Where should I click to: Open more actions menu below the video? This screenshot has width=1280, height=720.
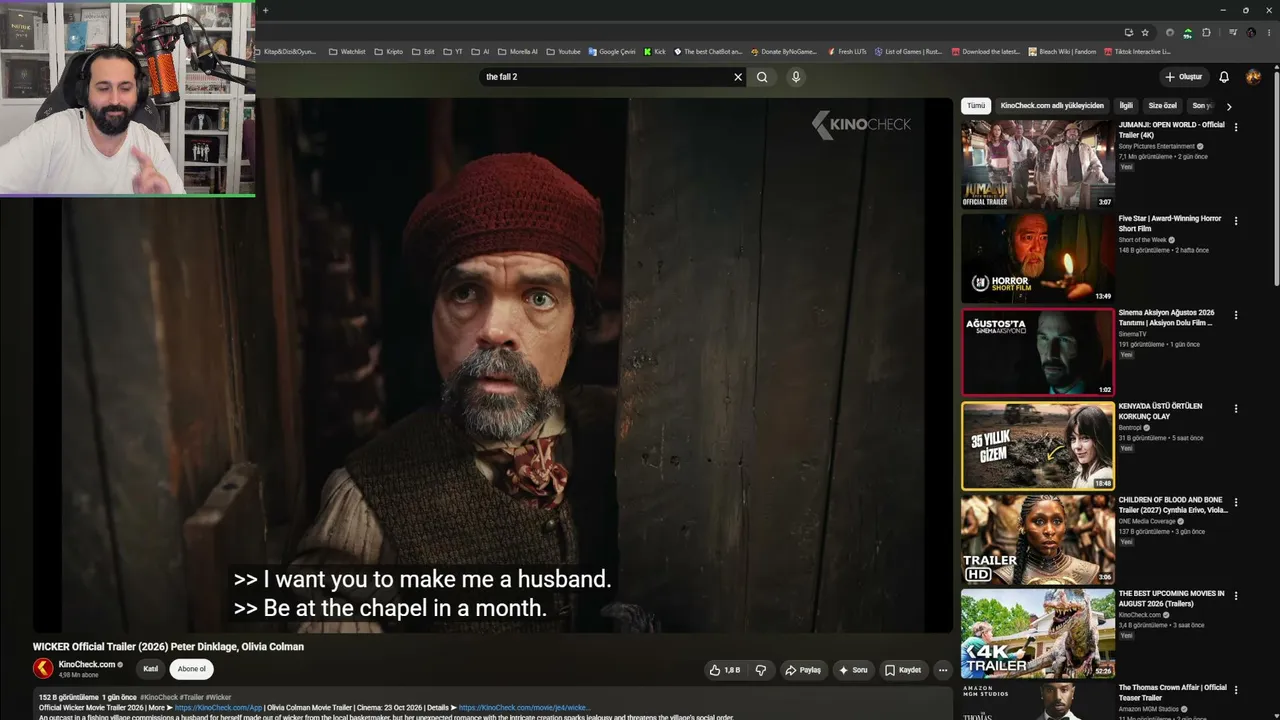pos(942,670)
